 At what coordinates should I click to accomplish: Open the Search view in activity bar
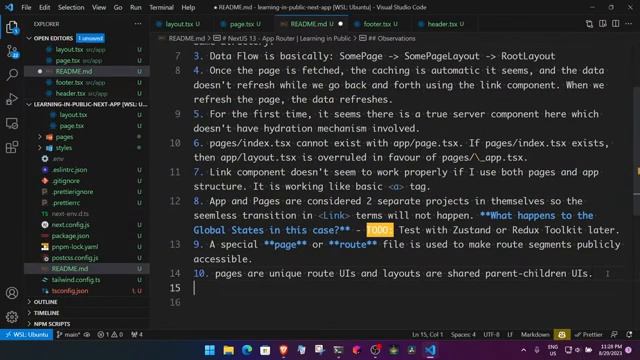click(12, 75)
